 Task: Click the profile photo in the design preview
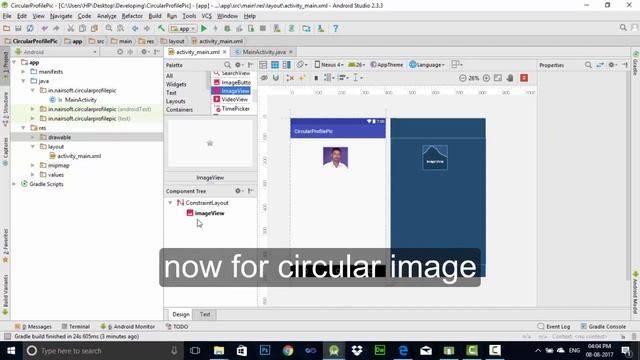(x=336, y=158)
